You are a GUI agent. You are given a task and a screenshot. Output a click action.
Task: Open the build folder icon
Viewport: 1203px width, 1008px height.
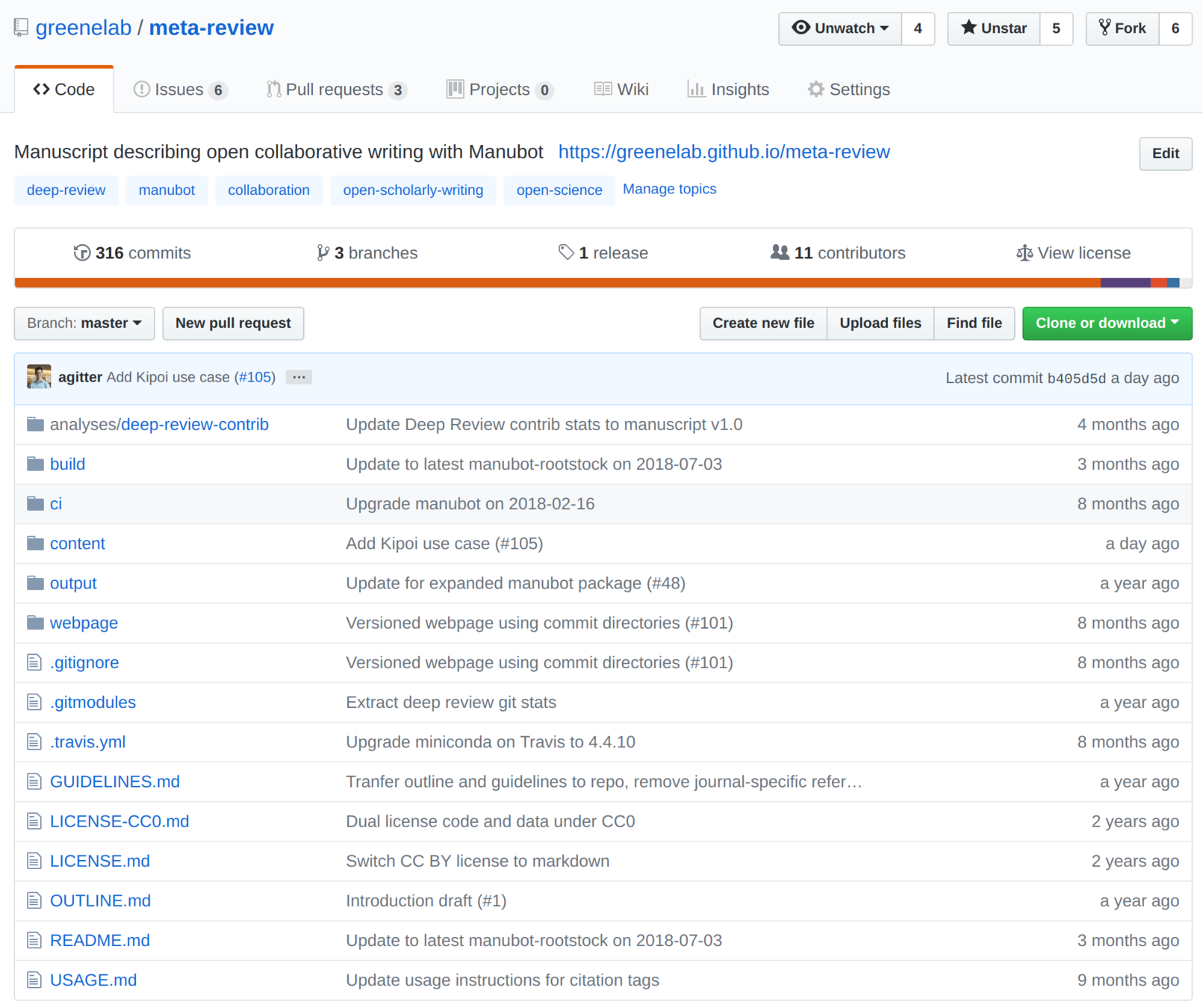(35, 464)
